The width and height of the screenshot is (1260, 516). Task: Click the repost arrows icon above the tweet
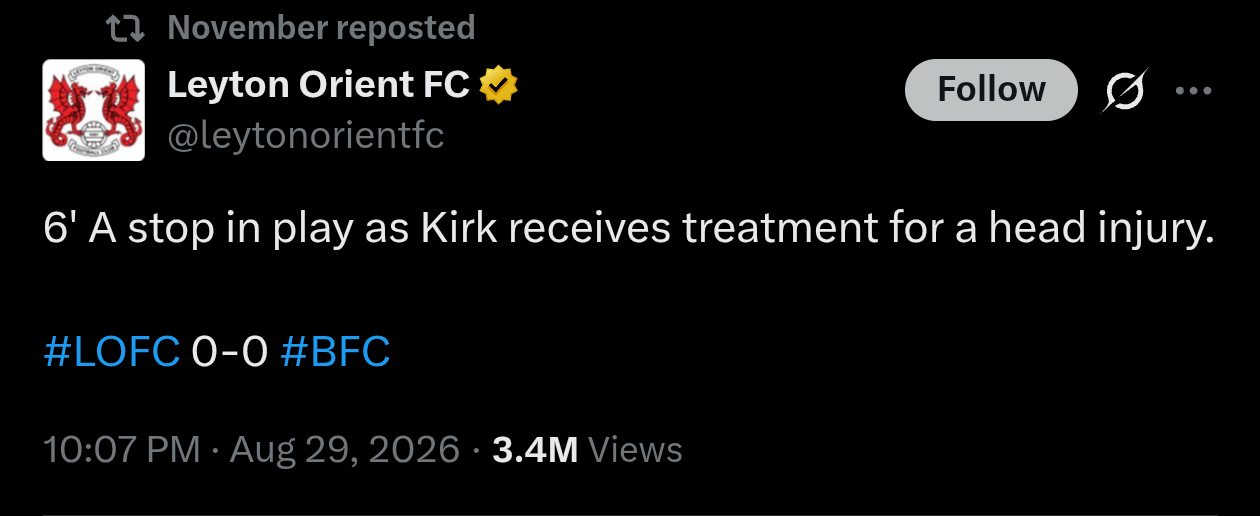coord(126,28)
